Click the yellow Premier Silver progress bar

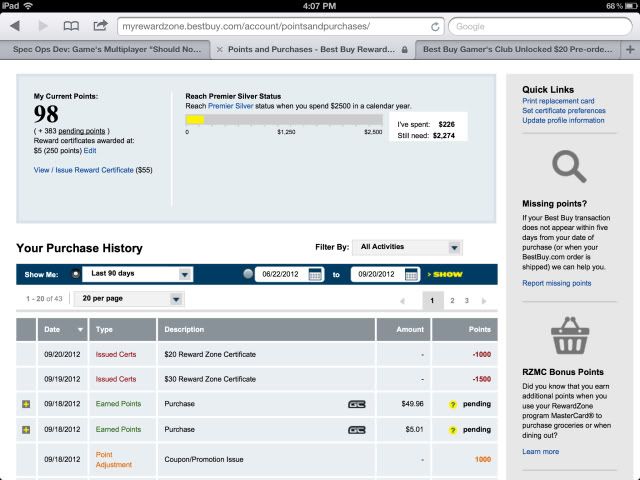pyautogui.click(x=195, y=120)
